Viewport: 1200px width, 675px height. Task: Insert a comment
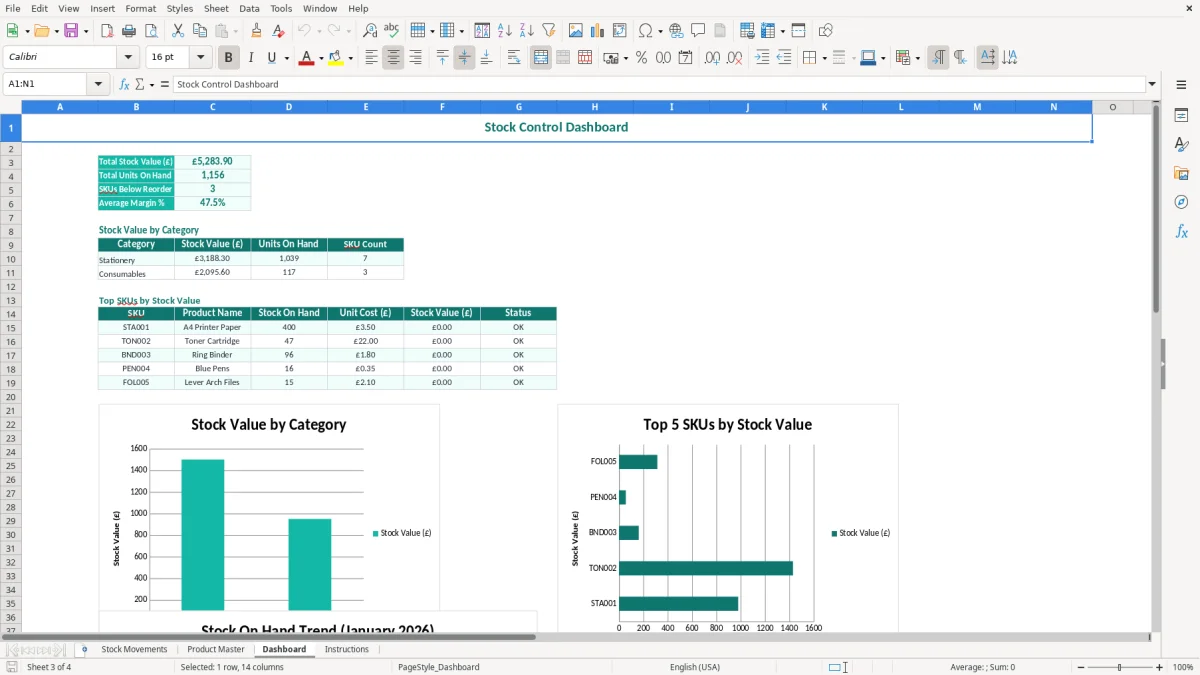tap(698, 31)
